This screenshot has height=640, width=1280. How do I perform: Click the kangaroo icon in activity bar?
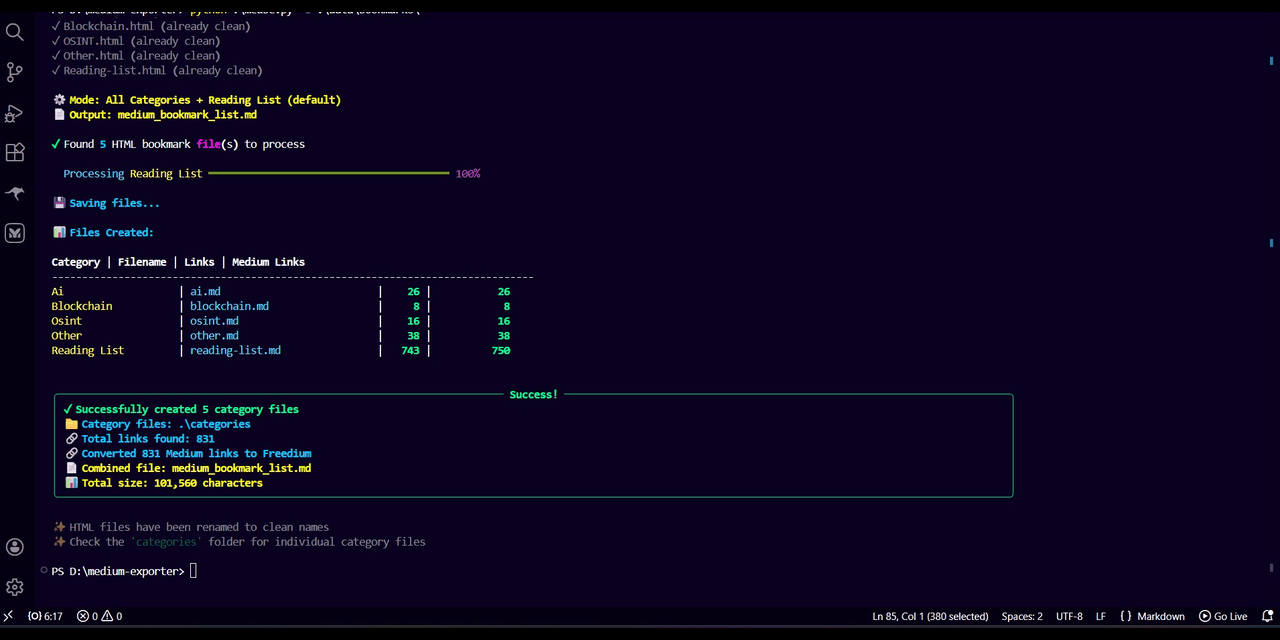(14, 193)
